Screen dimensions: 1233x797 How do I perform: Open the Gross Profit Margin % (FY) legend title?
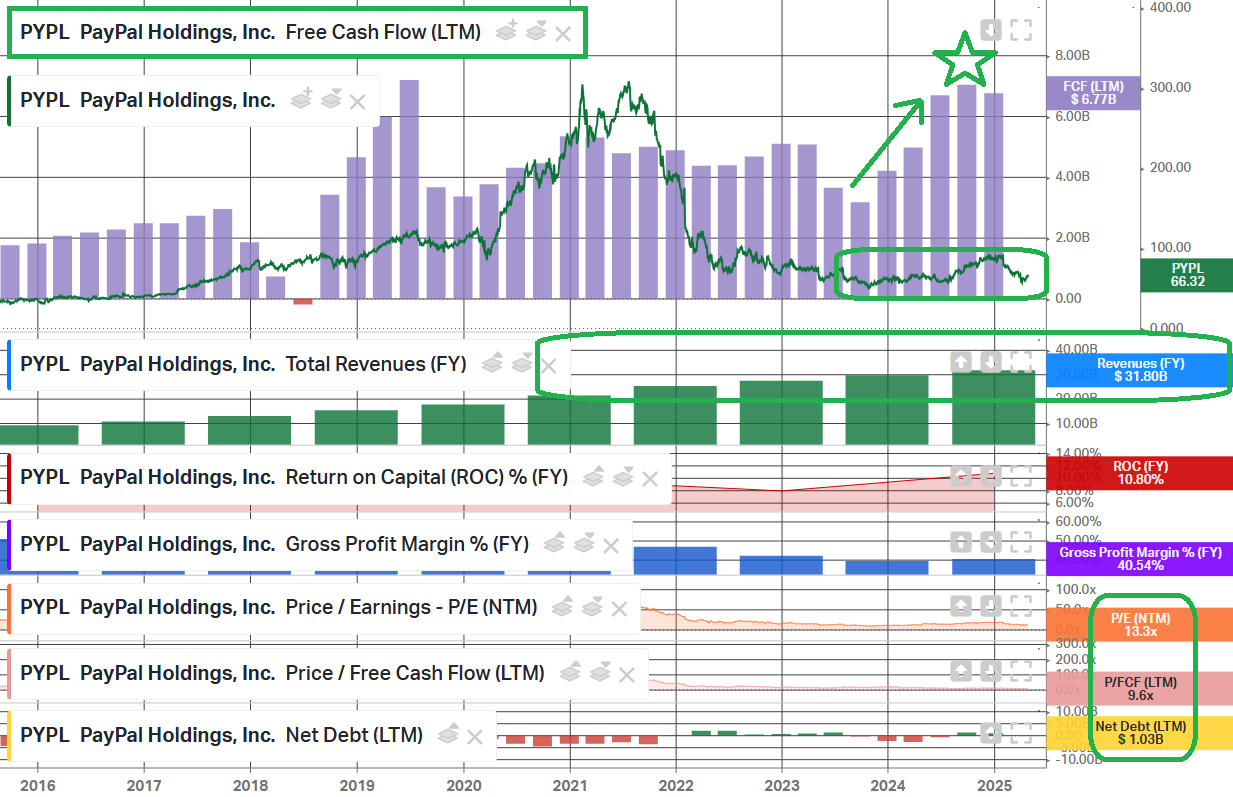275,544
